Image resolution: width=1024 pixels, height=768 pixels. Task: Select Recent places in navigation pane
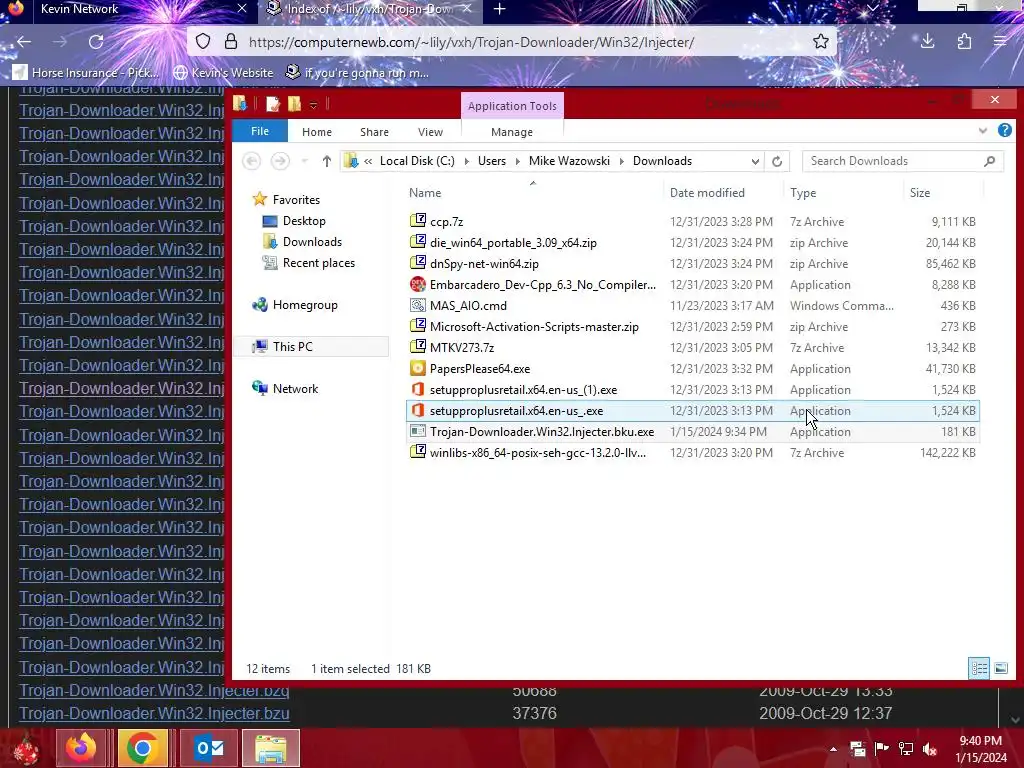(319, 263)
